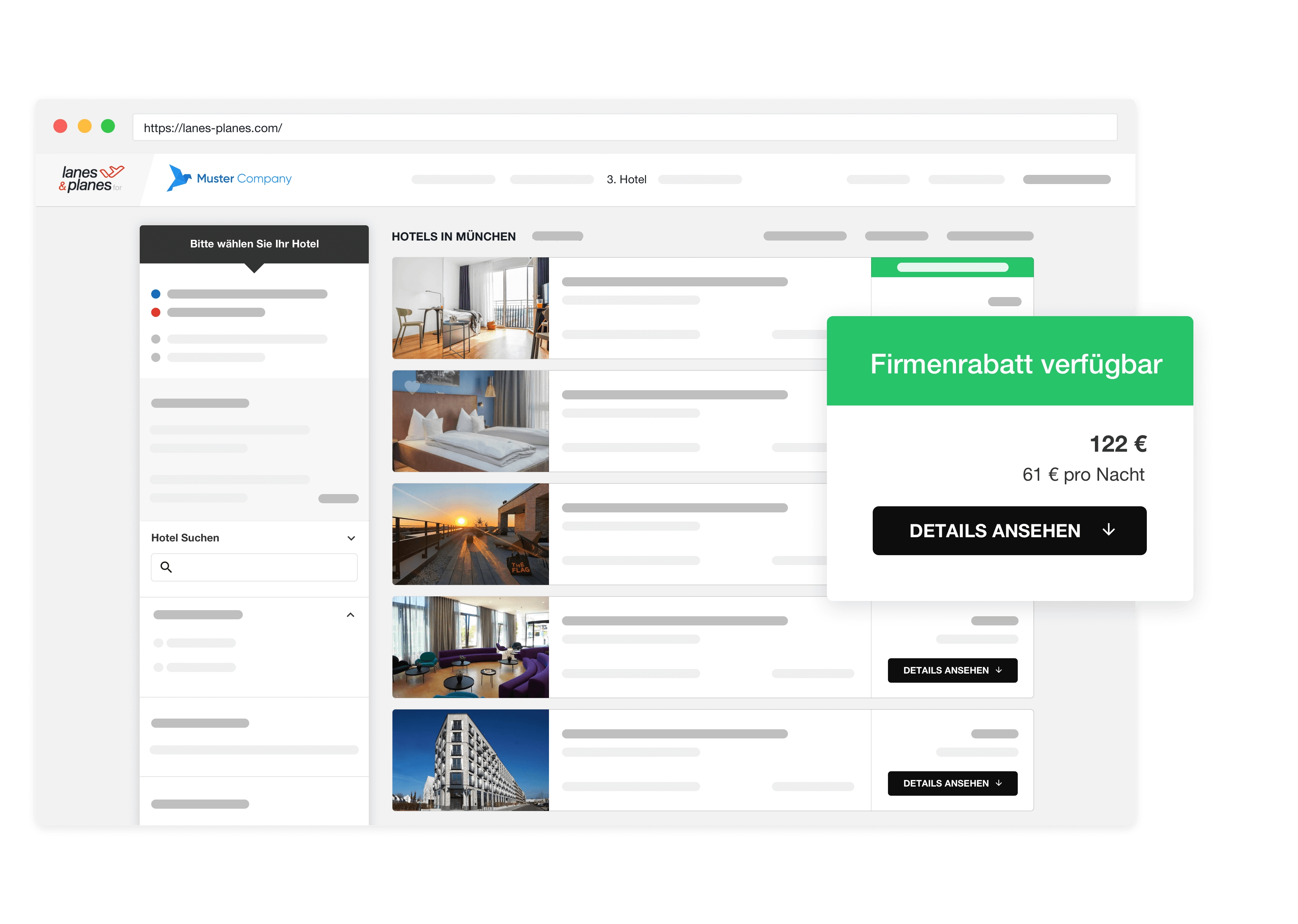Click 'Bitte wählen Sie Ihr Hotel' header

click(x=254, y=244)
